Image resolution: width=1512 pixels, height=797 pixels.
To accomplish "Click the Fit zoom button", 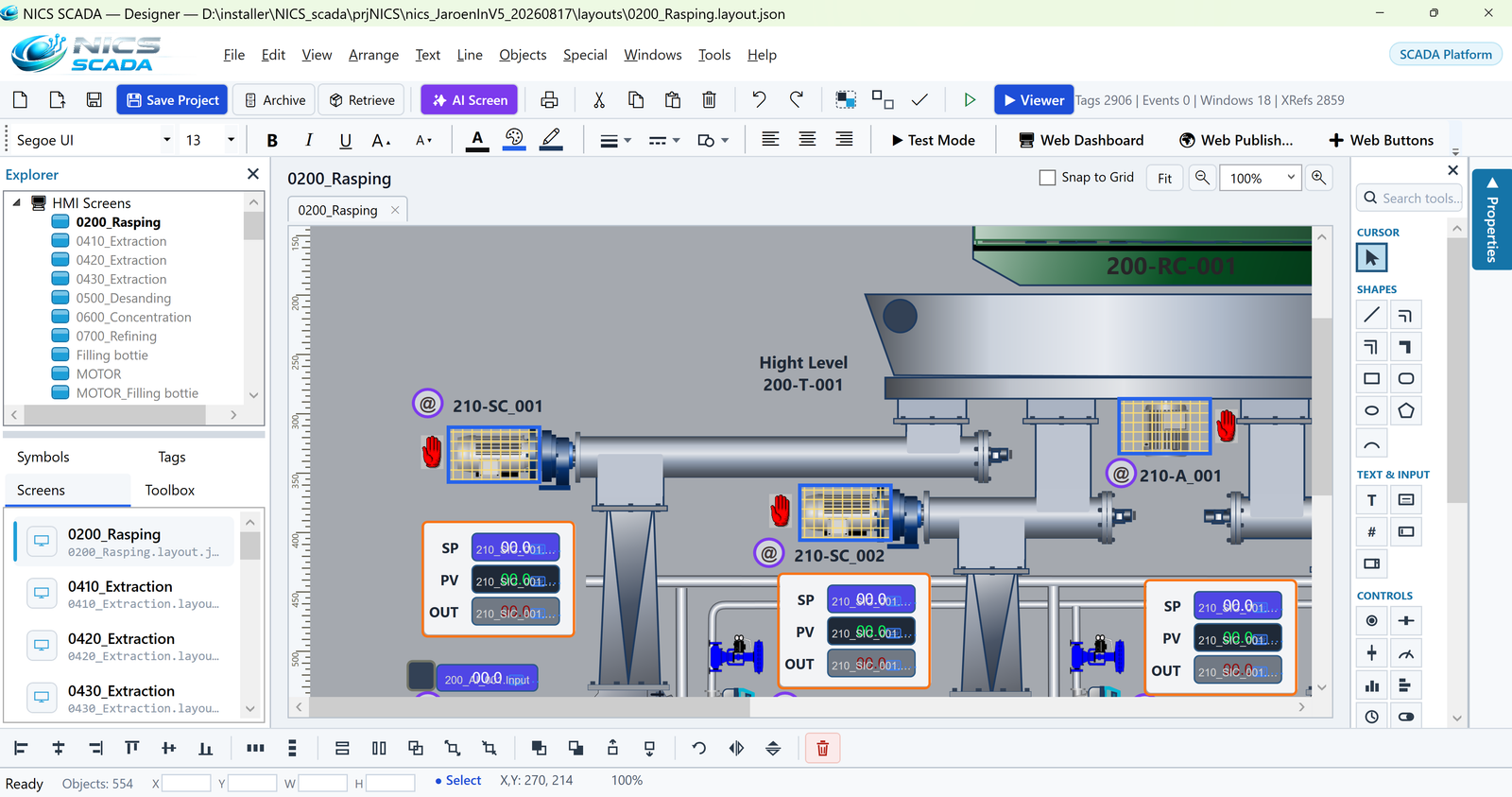I will tap(1164, 178).
